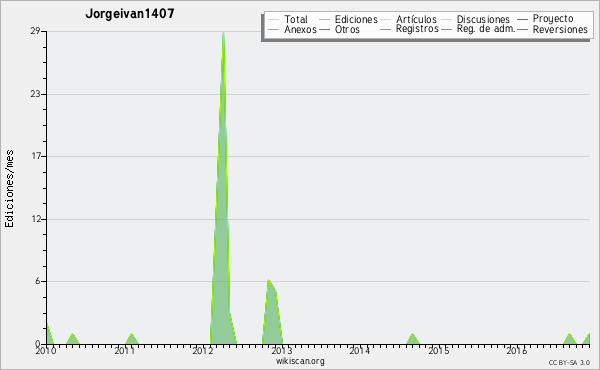
Task: Click y-axis value 29
Action: coord(36,31)
